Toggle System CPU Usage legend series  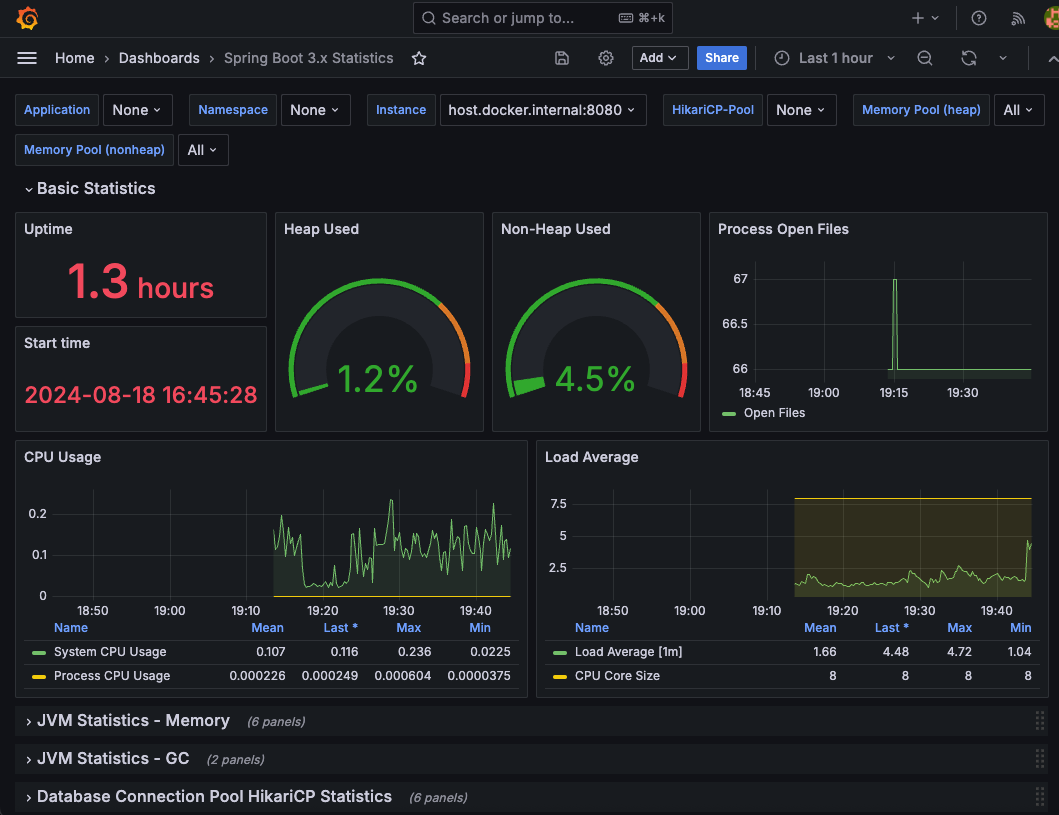[x=110, y=652]
